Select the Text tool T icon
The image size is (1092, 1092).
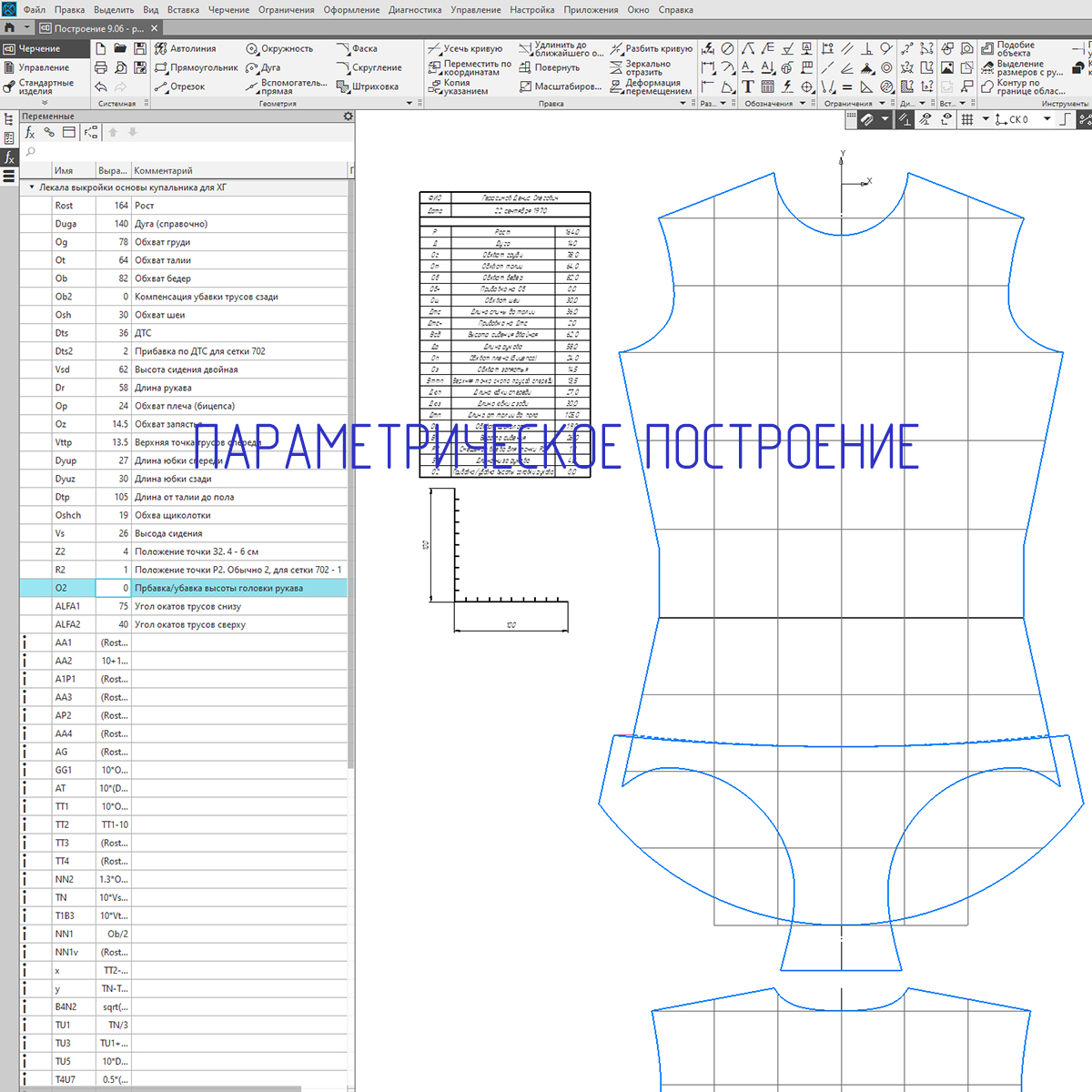pos(748,86)
